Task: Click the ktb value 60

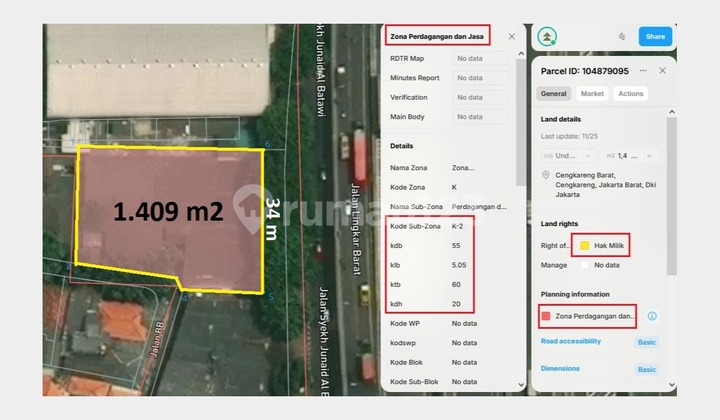Action: click(456, 284)
